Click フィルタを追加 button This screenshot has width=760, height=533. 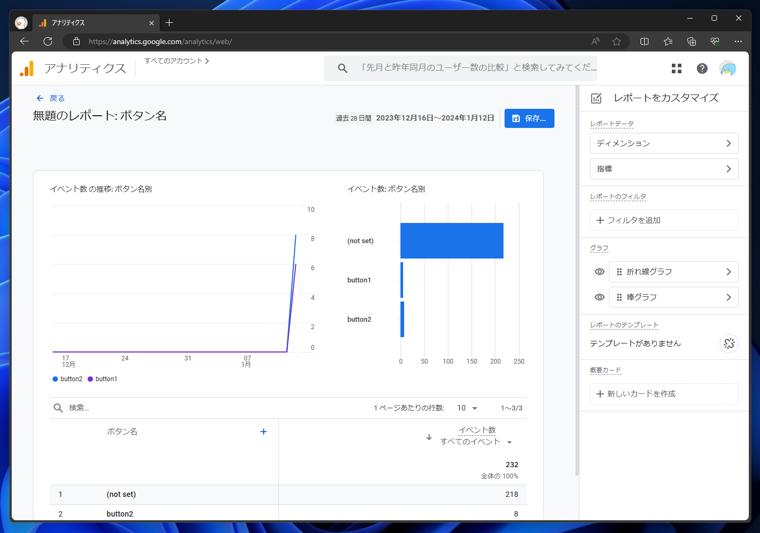pyautogui.click(x=664, y=220)
